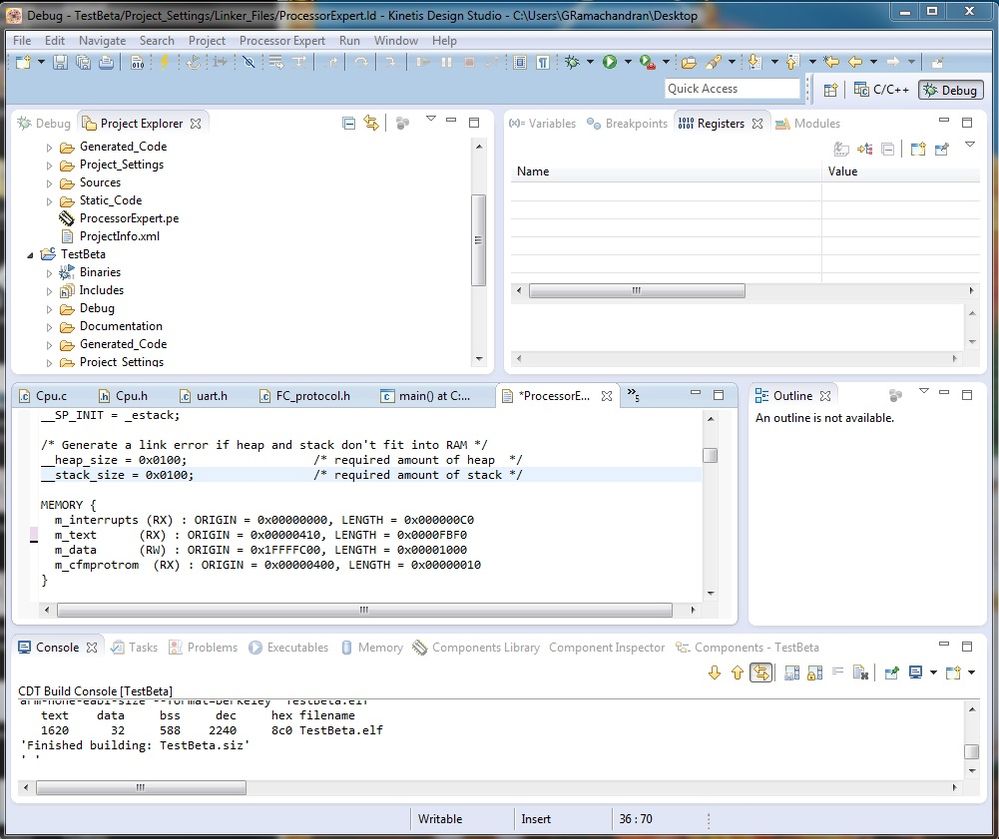Open the File menu
Image resolution: width=999 pixels, height=839 pixels.
pyautogui.click(x=22, y=40)
